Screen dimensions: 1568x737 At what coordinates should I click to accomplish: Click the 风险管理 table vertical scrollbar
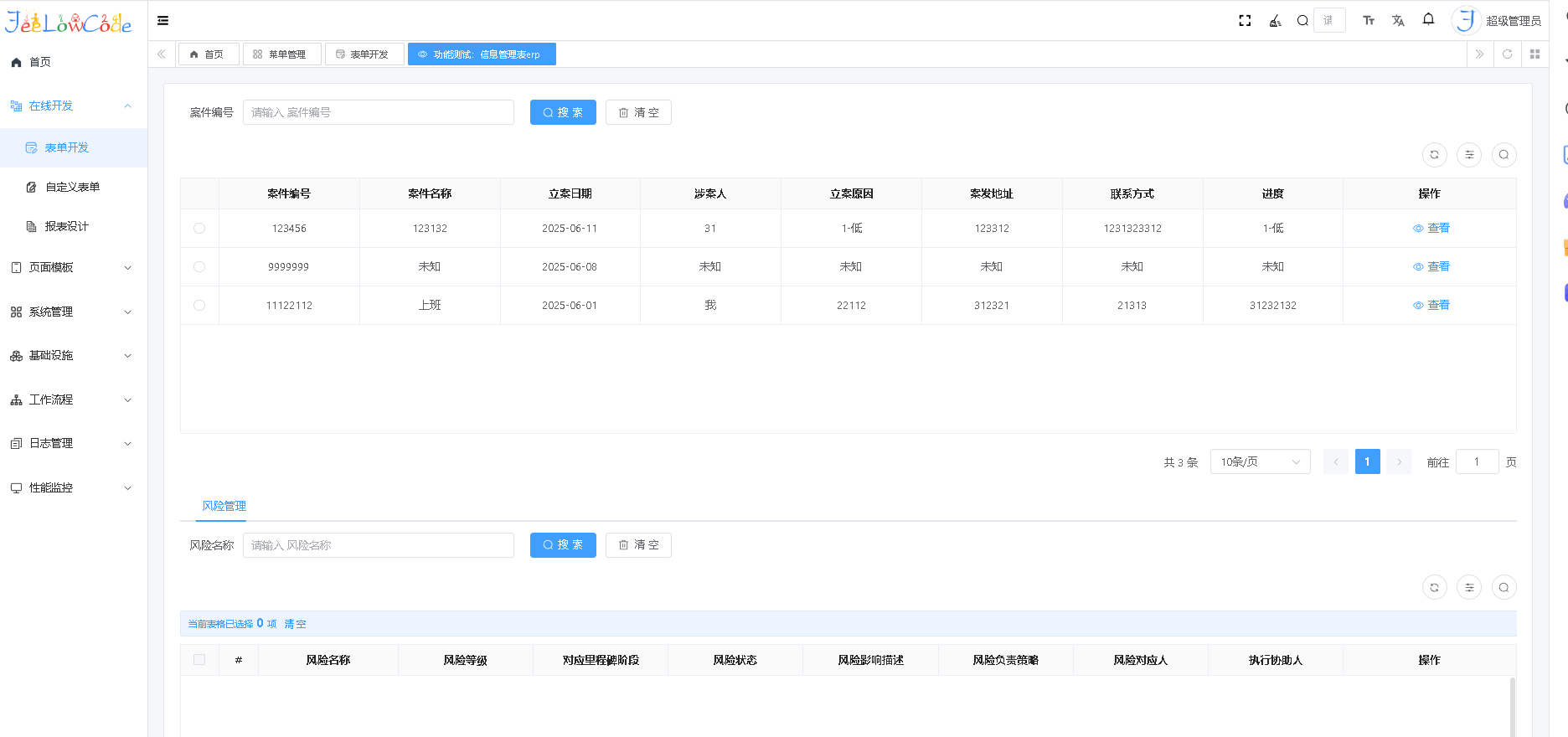(x=1512, y=708)
